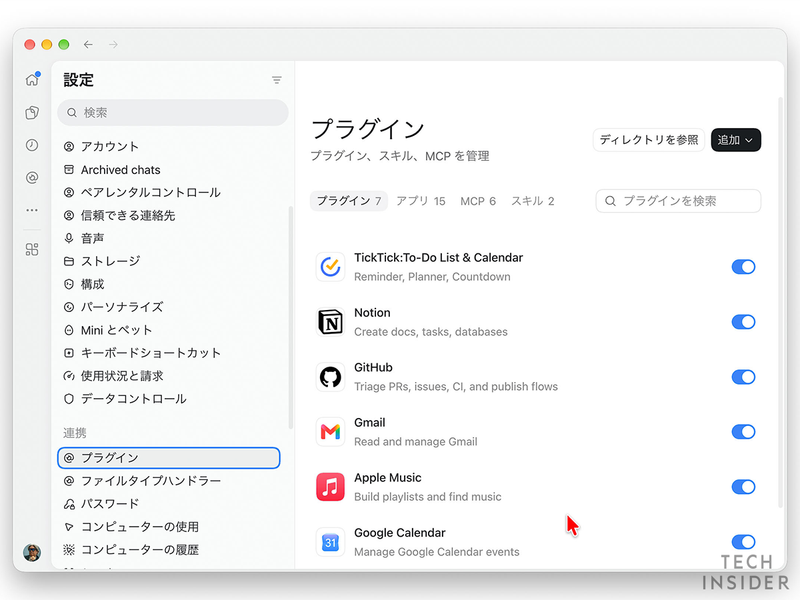The width and height of the screenshot is (800, 600).
Task: Toggle the Apple Music plugin off
Action: coord(743,487)
